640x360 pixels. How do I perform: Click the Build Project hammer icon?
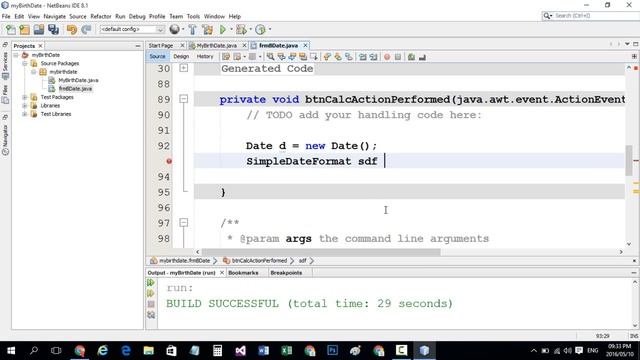[x=192, y=29]
